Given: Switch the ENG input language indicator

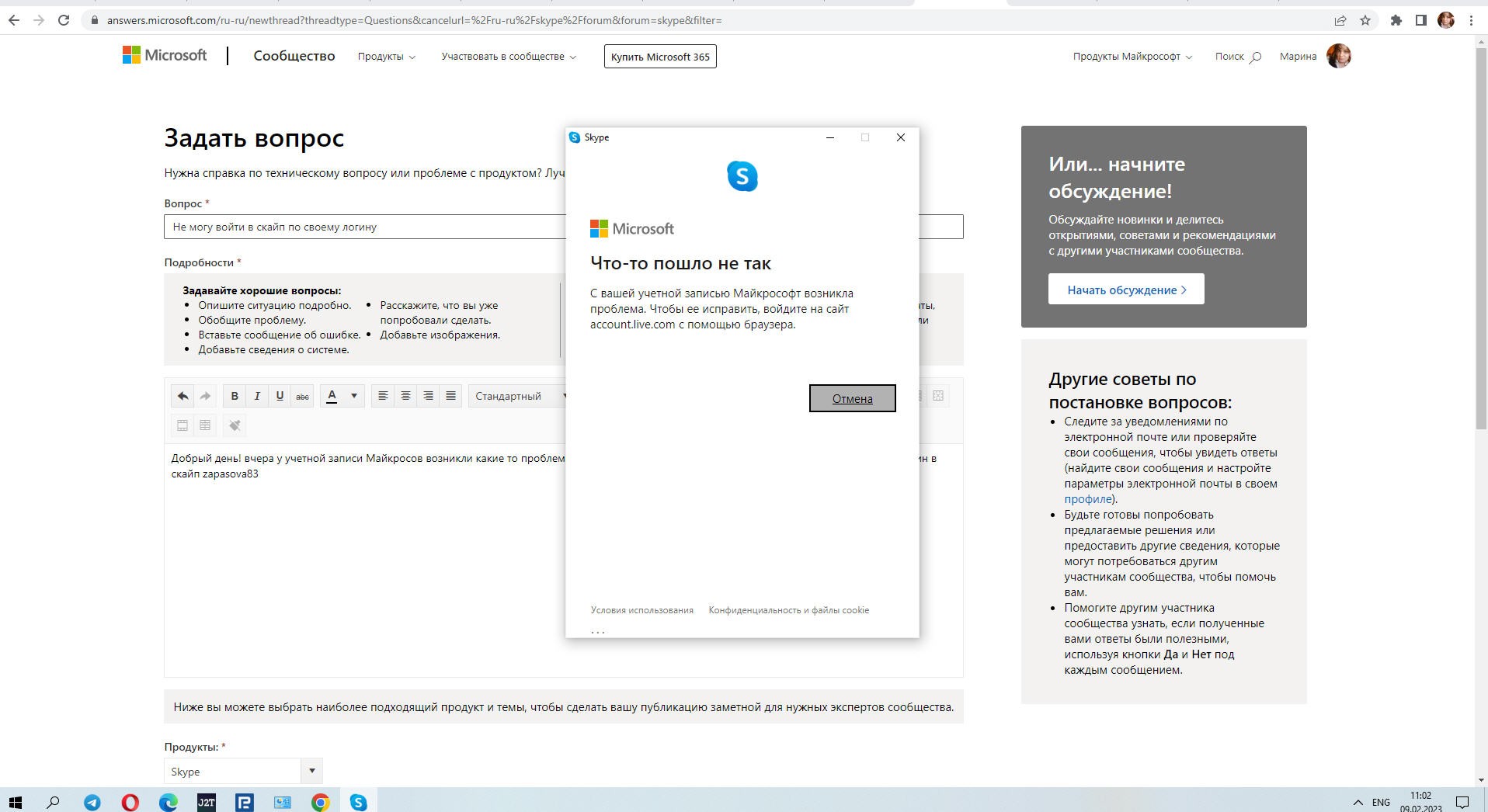Looking at the screenshot, I should 1381,802.
